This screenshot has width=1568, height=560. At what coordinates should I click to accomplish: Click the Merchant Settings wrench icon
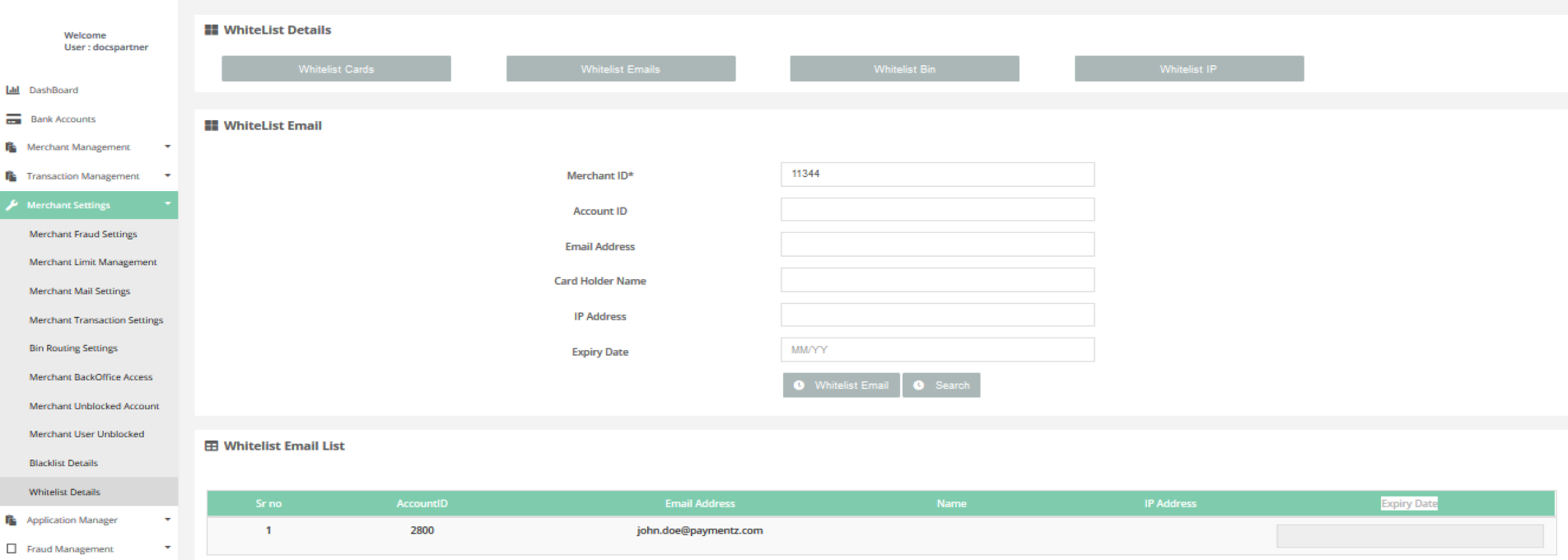pos(12,205)
